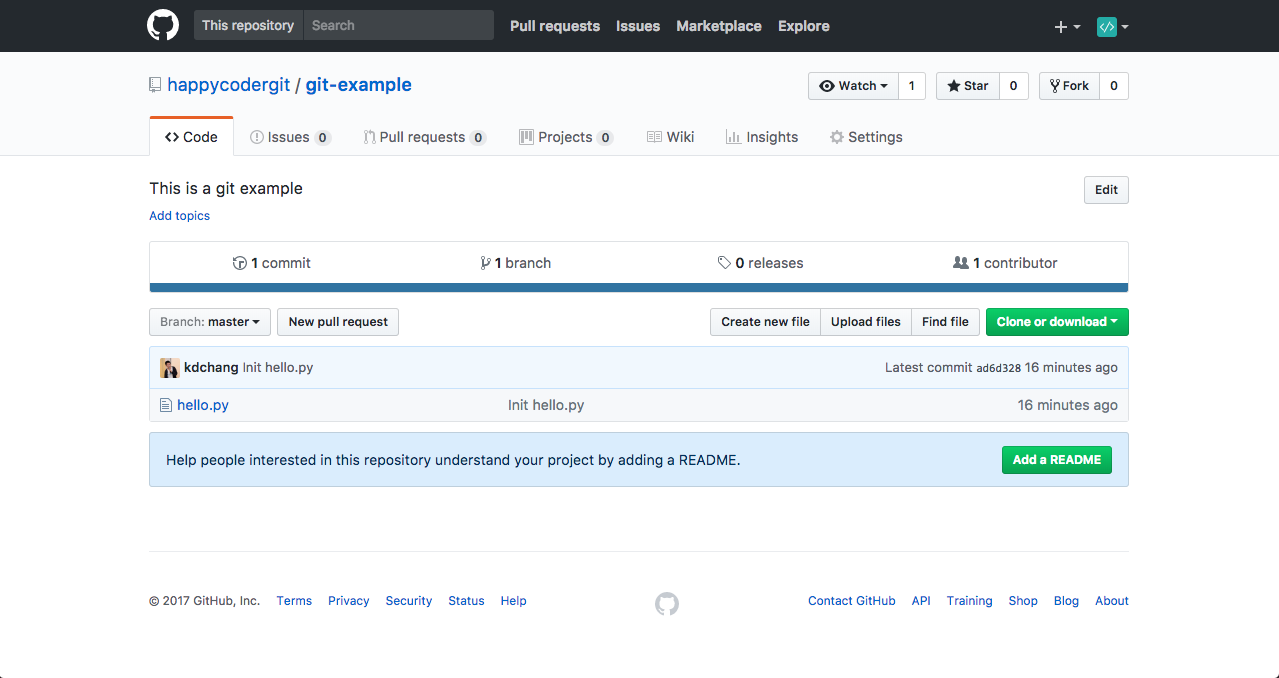Open footer Help link
Viewport: 1279px width, 678px height.
tap(514, 601)
